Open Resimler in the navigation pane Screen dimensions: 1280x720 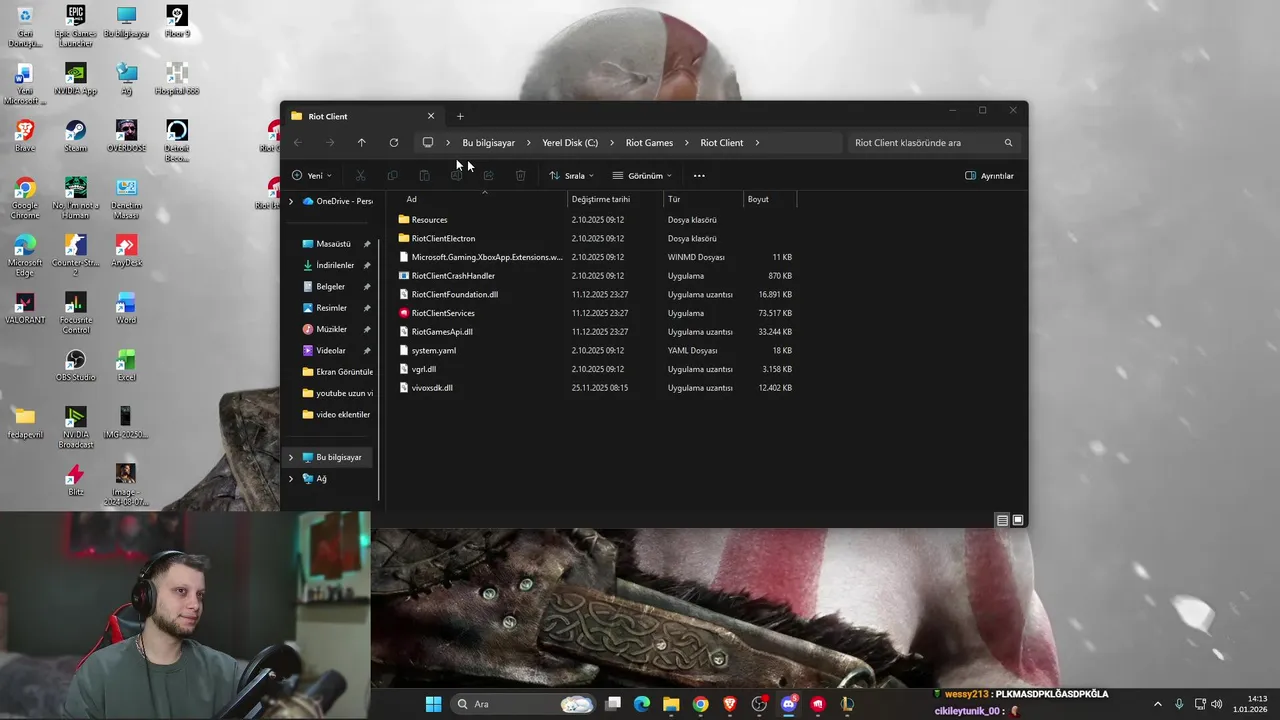pos(331,308)
